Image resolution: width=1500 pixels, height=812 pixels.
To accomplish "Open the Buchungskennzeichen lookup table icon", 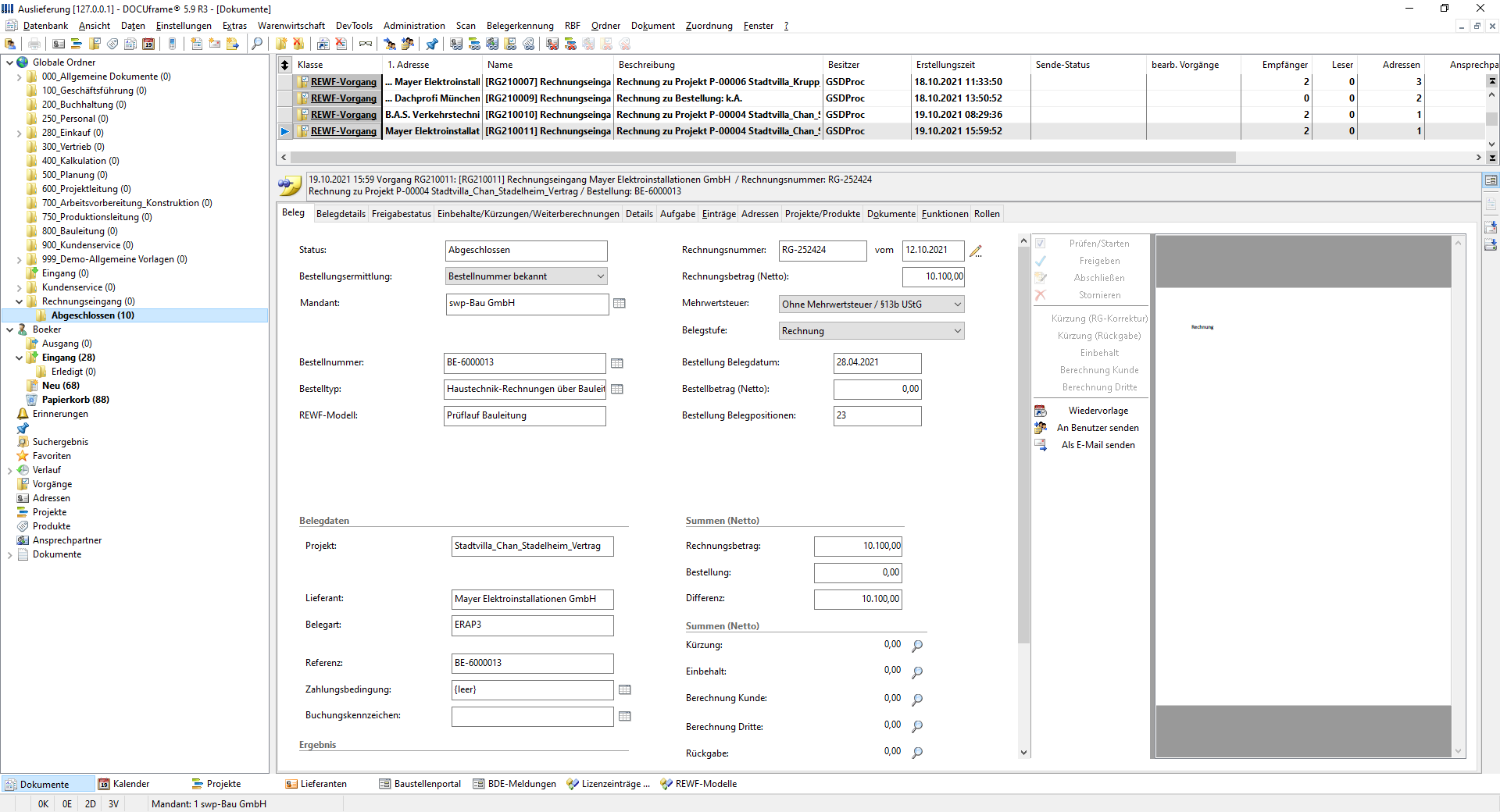I will pos(625,717).
